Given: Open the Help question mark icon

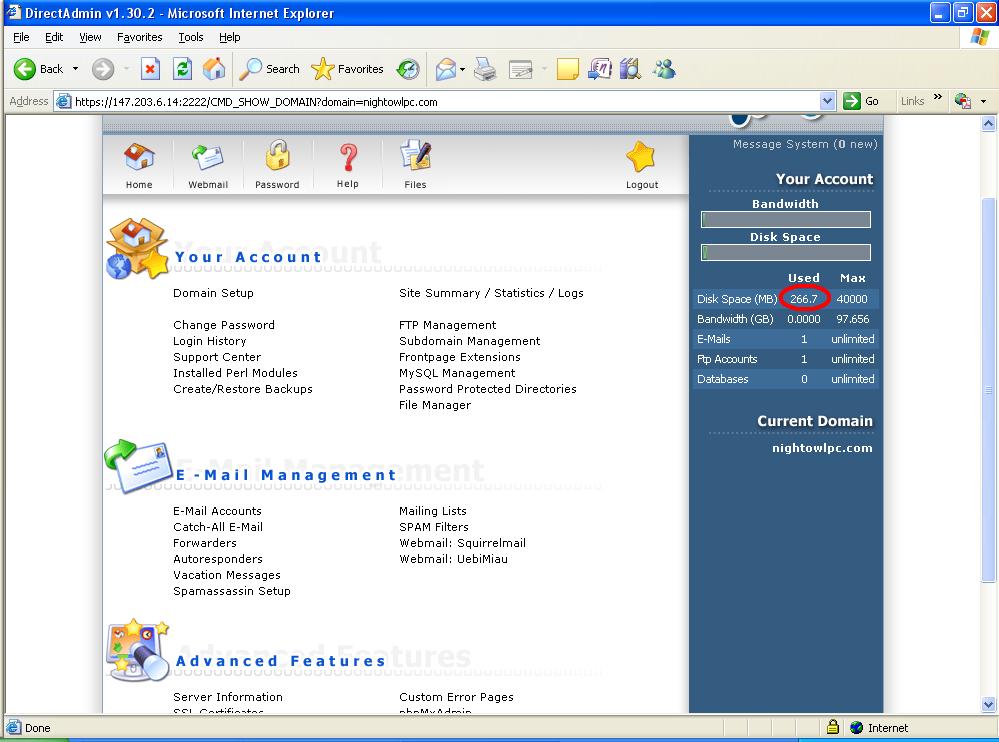Looking at the screenshot, I should click(x=348, y=157).
